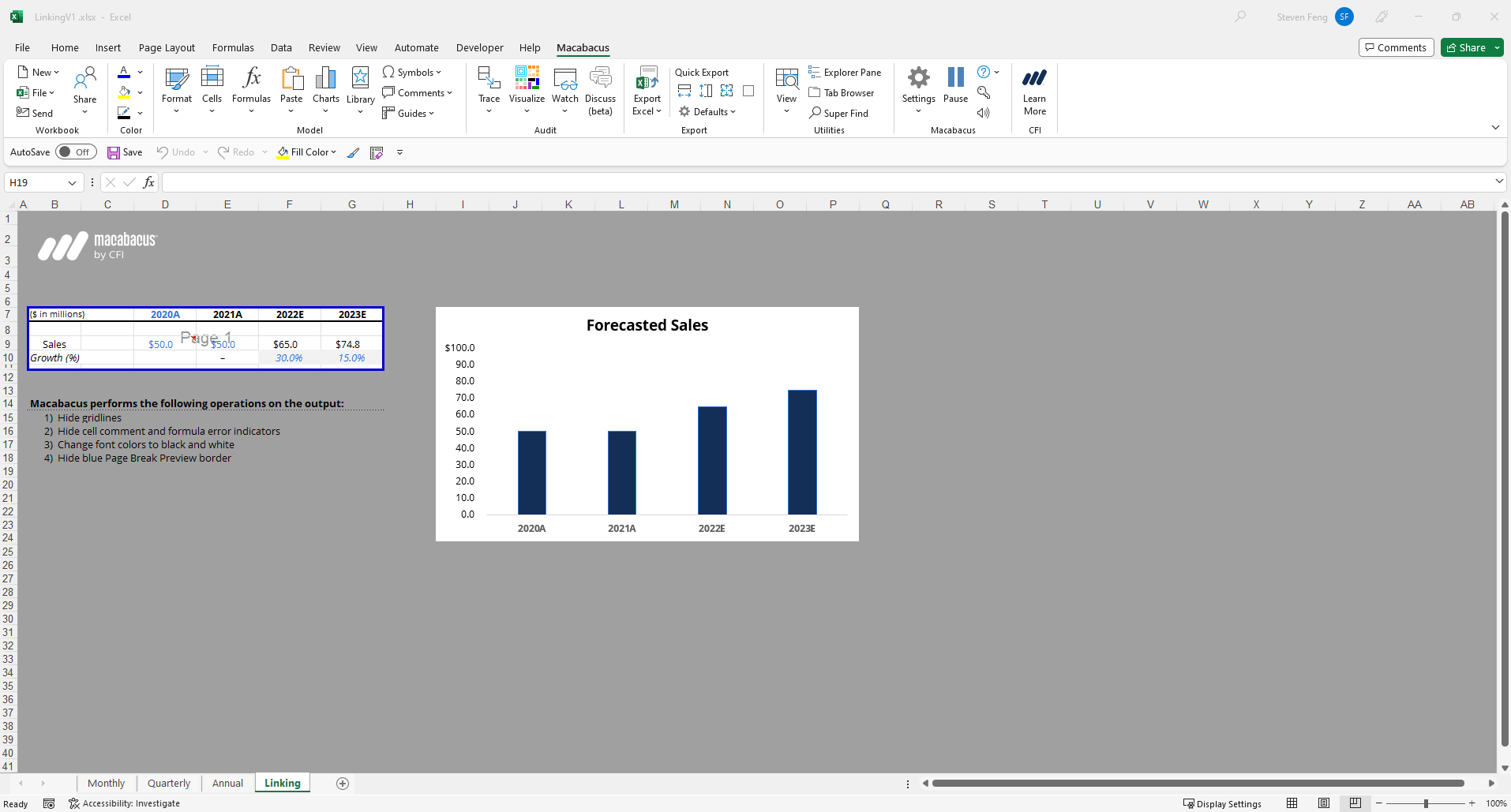Click the green Share button

tap(1466, 47)
